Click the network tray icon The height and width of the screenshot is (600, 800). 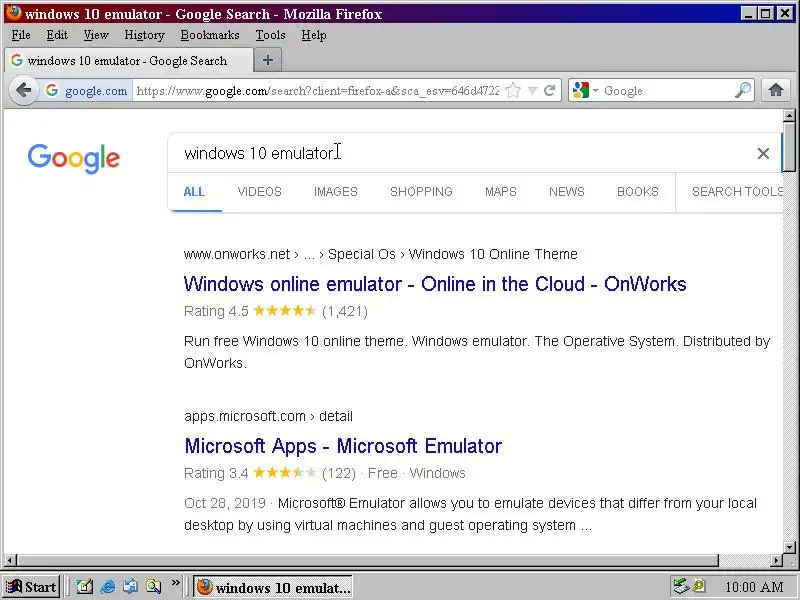(681, 586)
